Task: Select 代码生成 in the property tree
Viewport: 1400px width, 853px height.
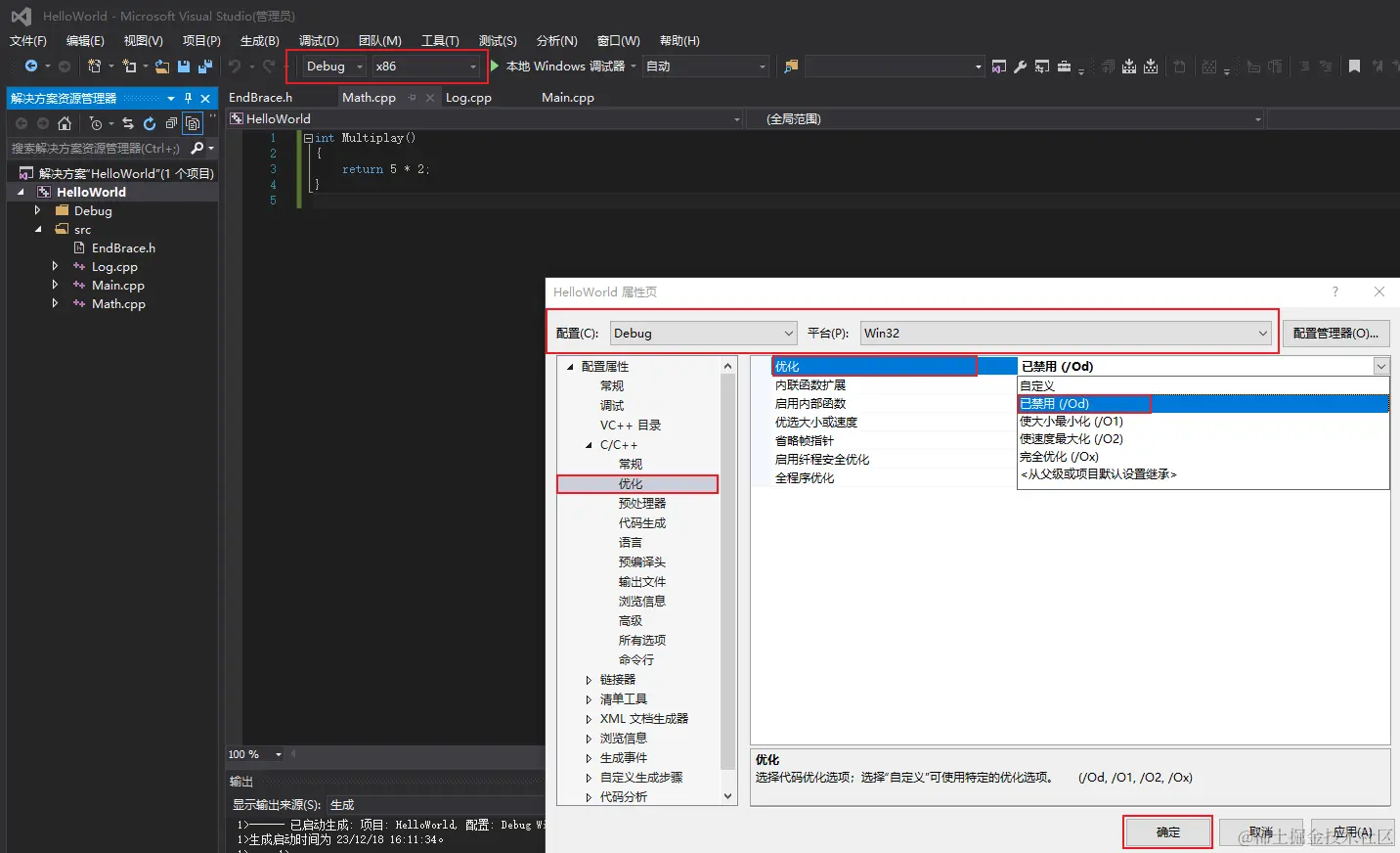Action: pos(641,523)
